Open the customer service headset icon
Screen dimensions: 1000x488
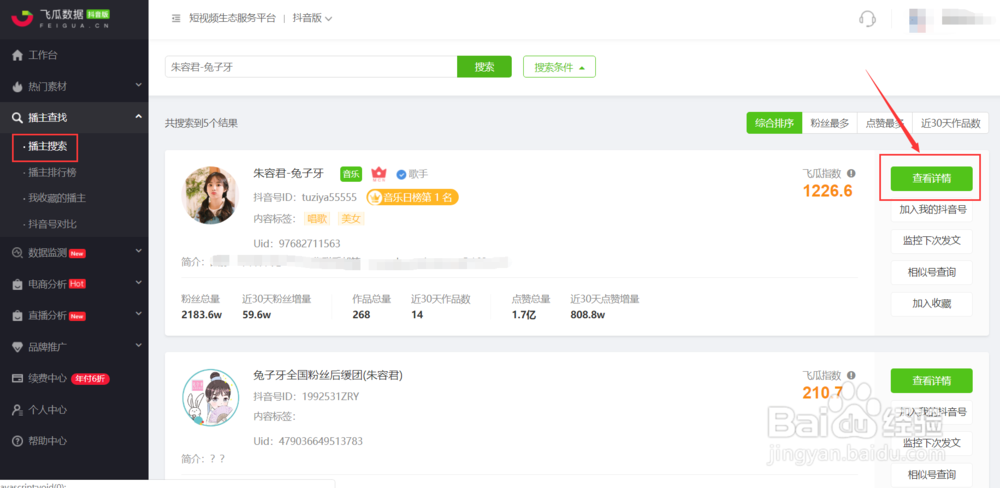(867, 18)
